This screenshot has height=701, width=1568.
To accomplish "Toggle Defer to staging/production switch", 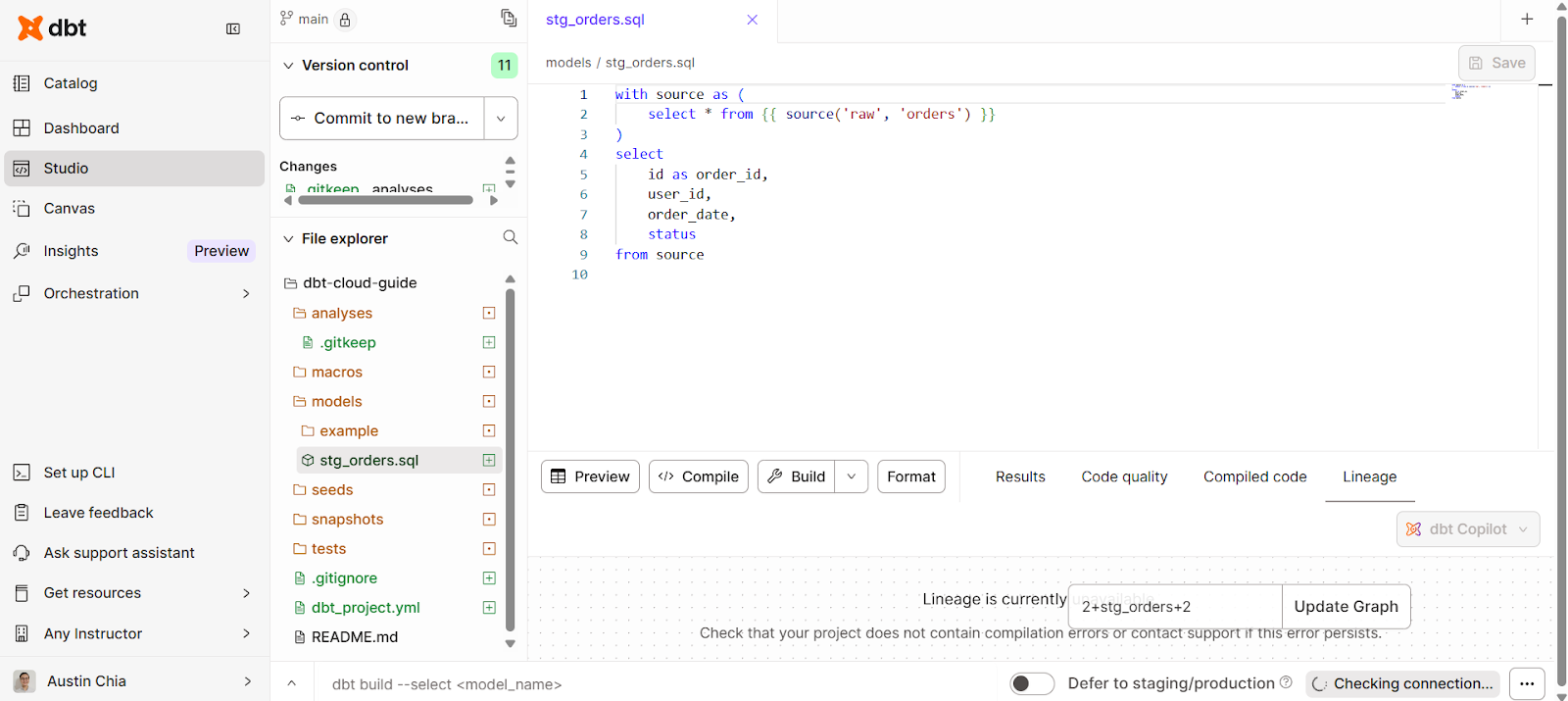I will 1032,683.
